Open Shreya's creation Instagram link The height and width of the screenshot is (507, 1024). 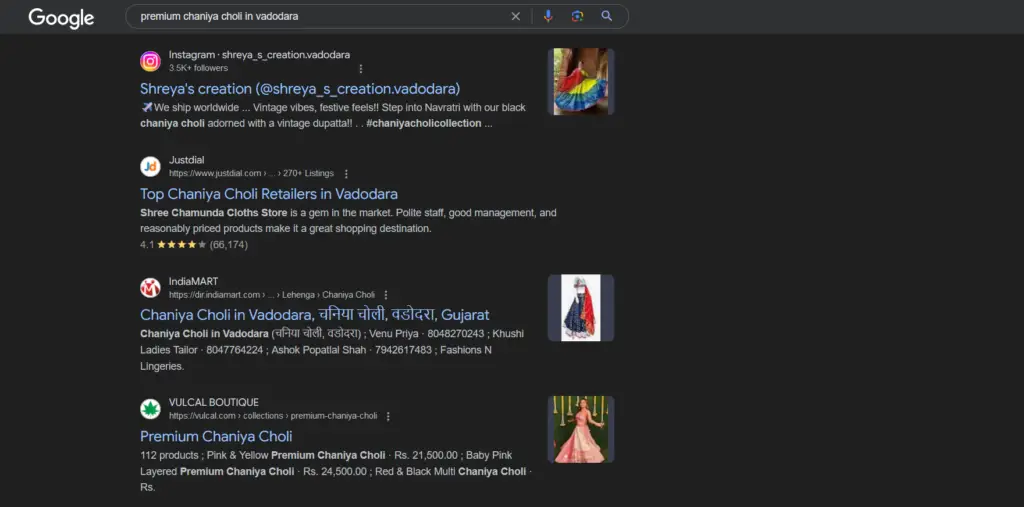(x=300, y=88)
